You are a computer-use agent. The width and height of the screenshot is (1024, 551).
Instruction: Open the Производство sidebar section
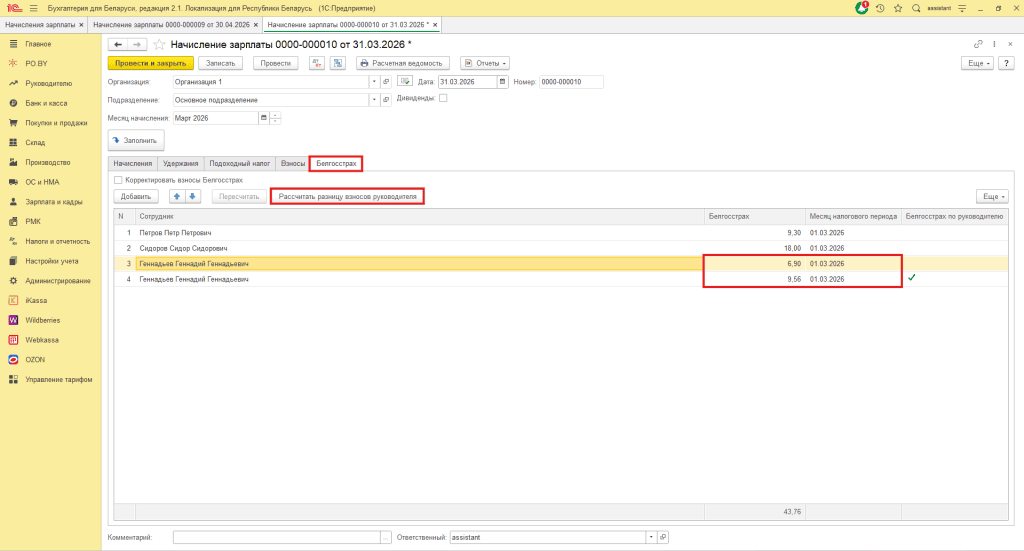pos(48,162)
